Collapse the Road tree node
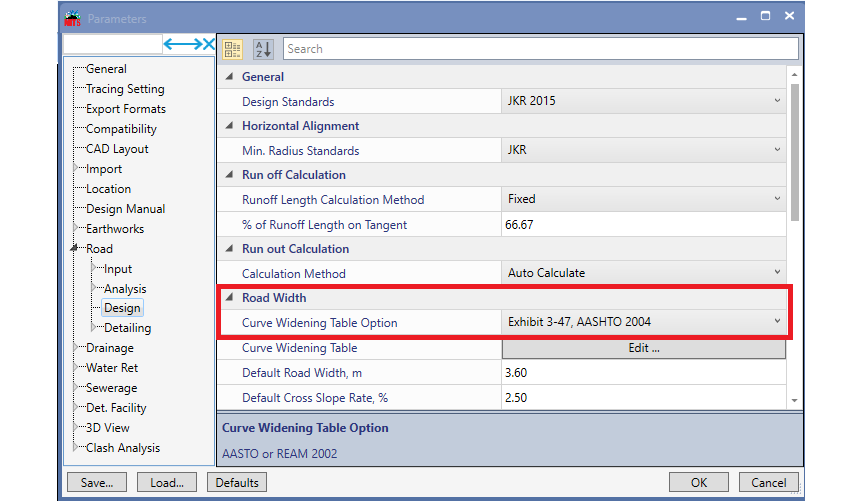 pyautogui.click(x=75, y=249)
